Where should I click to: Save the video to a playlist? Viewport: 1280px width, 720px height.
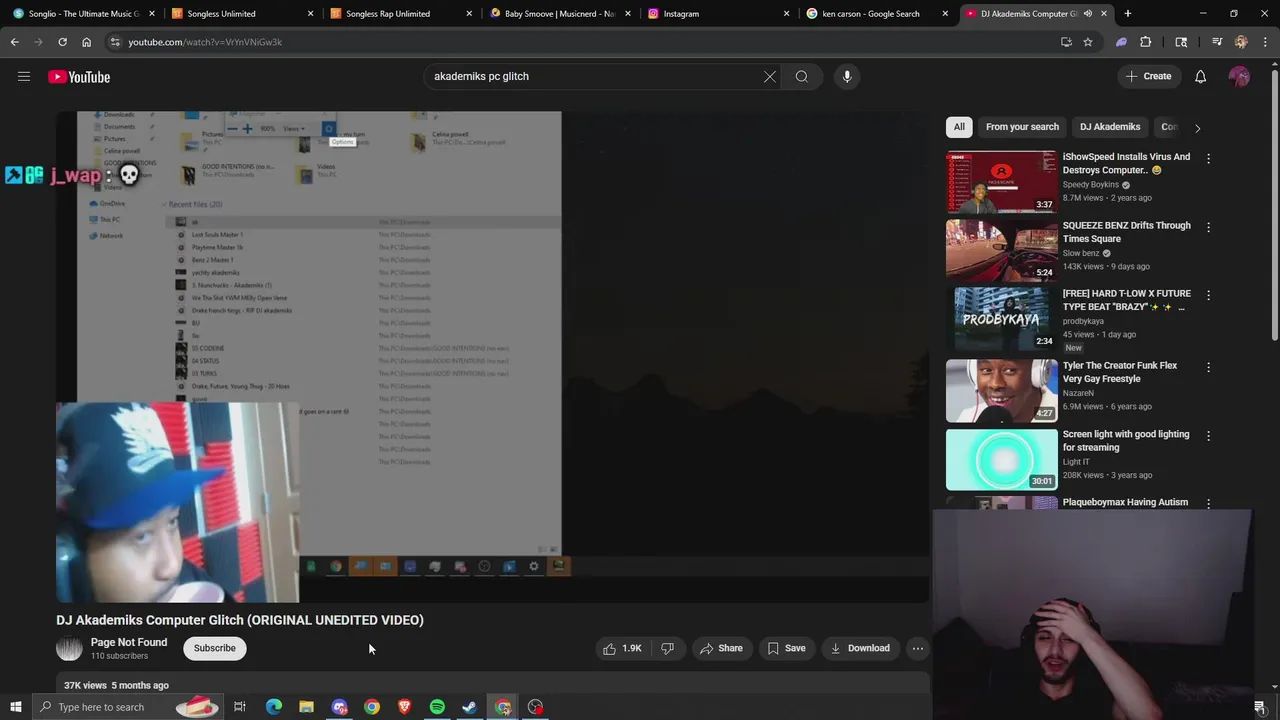click(786, 648)
